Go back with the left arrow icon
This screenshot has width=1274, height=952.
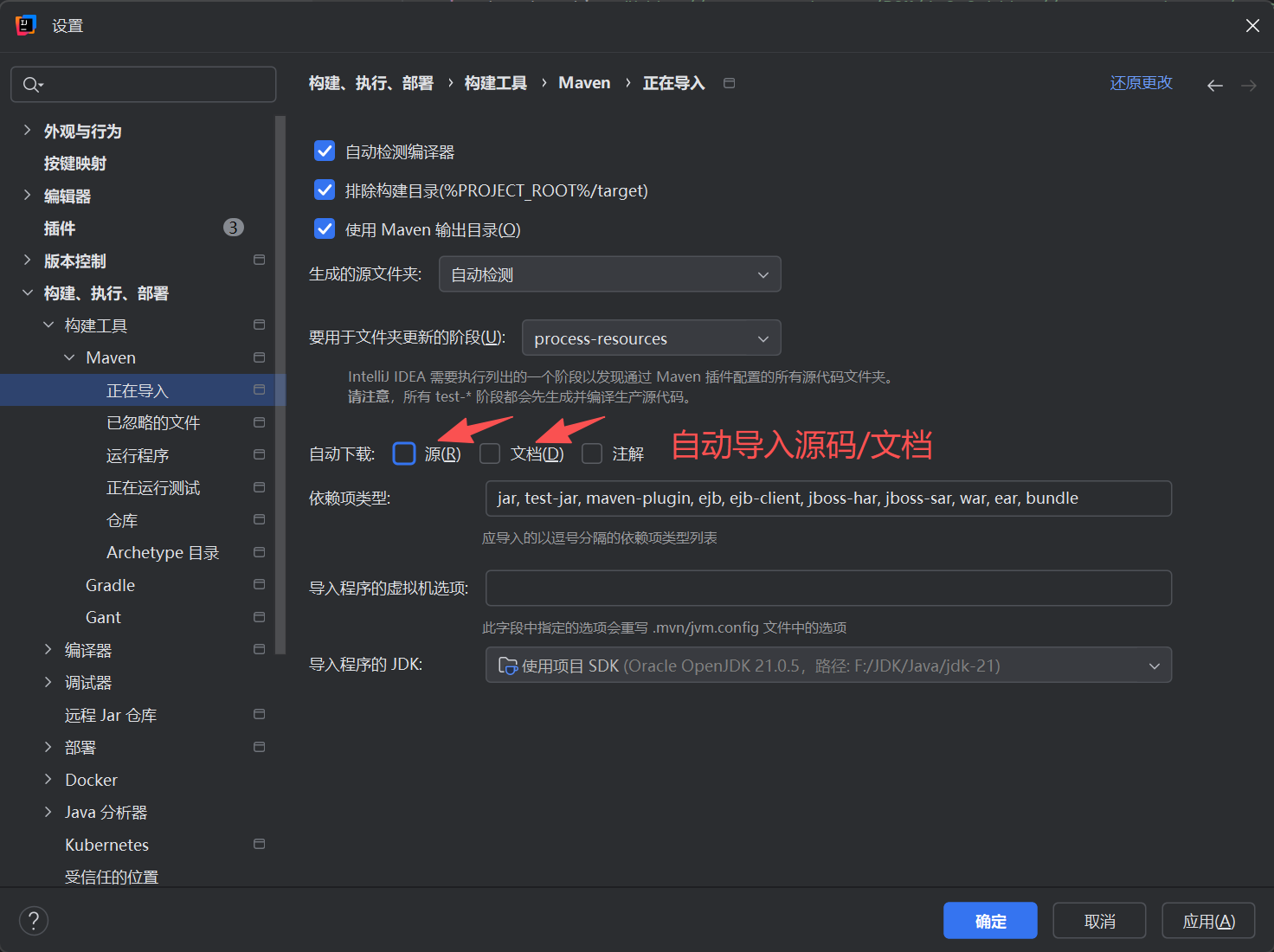(x=1215, y=85)
